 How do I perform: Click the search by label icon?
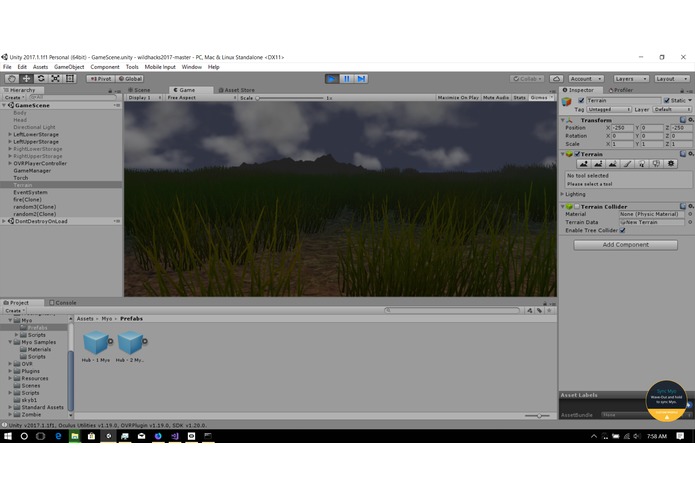(539, 311)
